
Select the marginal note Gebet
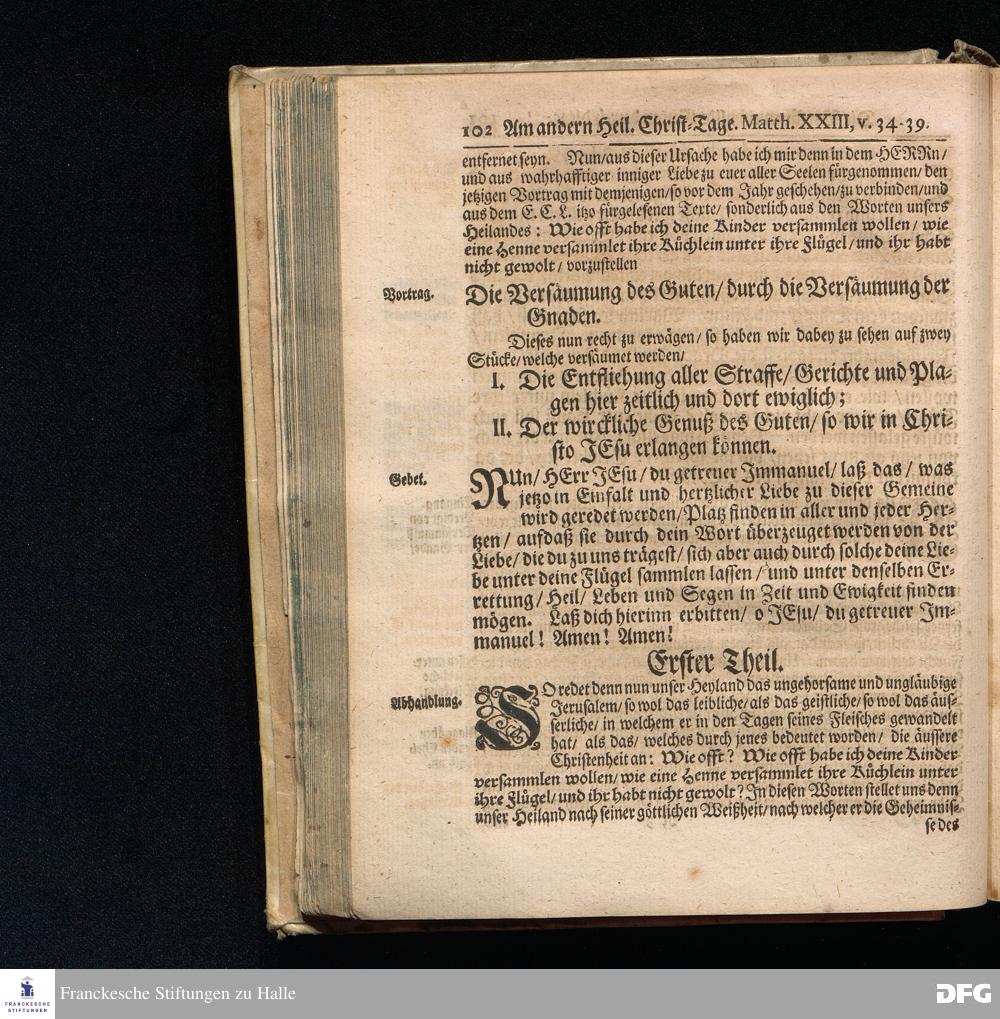(408, 479)
